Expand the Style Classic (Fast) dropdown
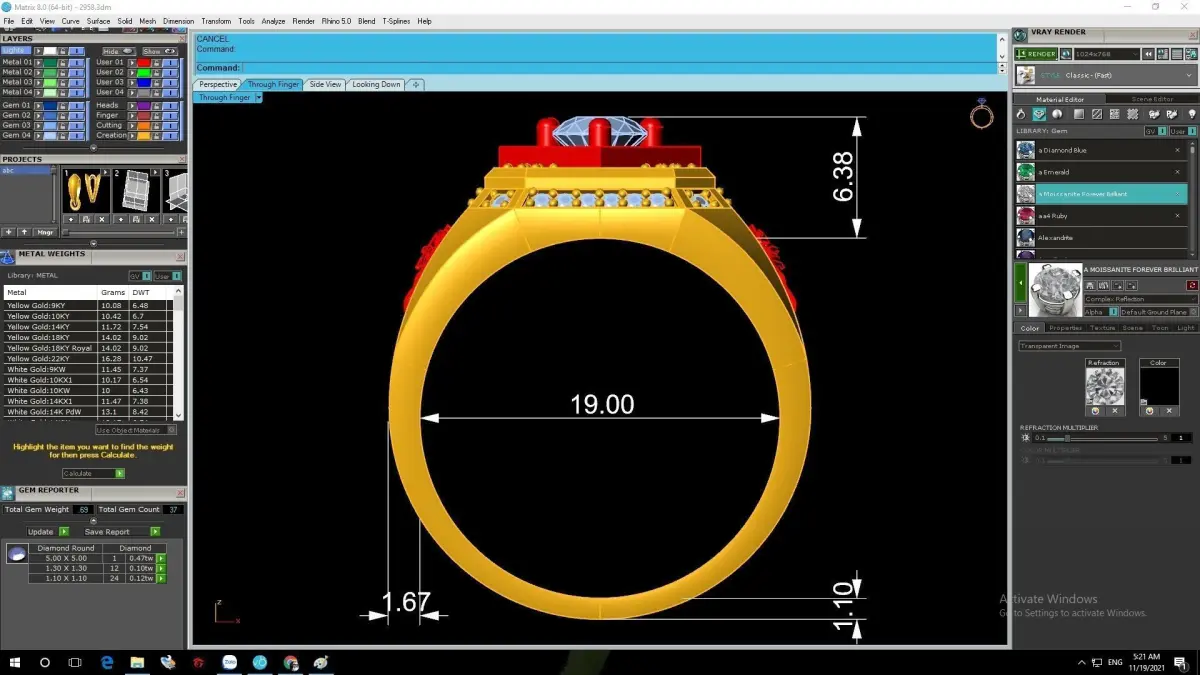Image resolution: width=1200 pixels, height=675 pixels. click(x=1106, y=75)
